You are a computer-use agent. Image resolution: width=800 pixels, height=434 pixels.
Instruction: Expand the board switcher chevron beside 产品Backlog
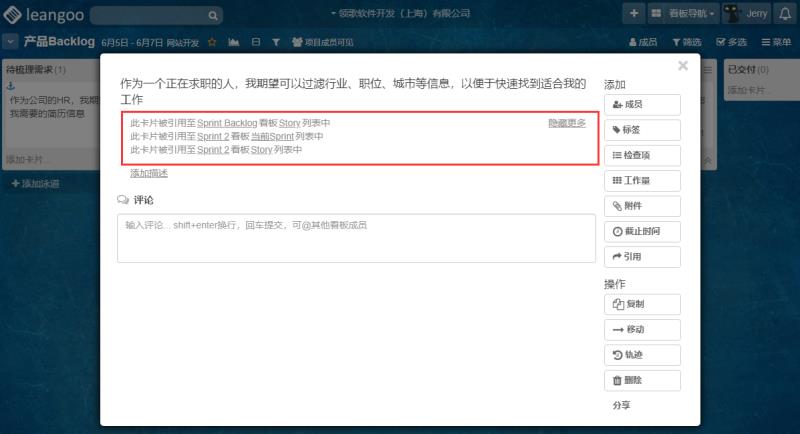(x=10, y=42)
